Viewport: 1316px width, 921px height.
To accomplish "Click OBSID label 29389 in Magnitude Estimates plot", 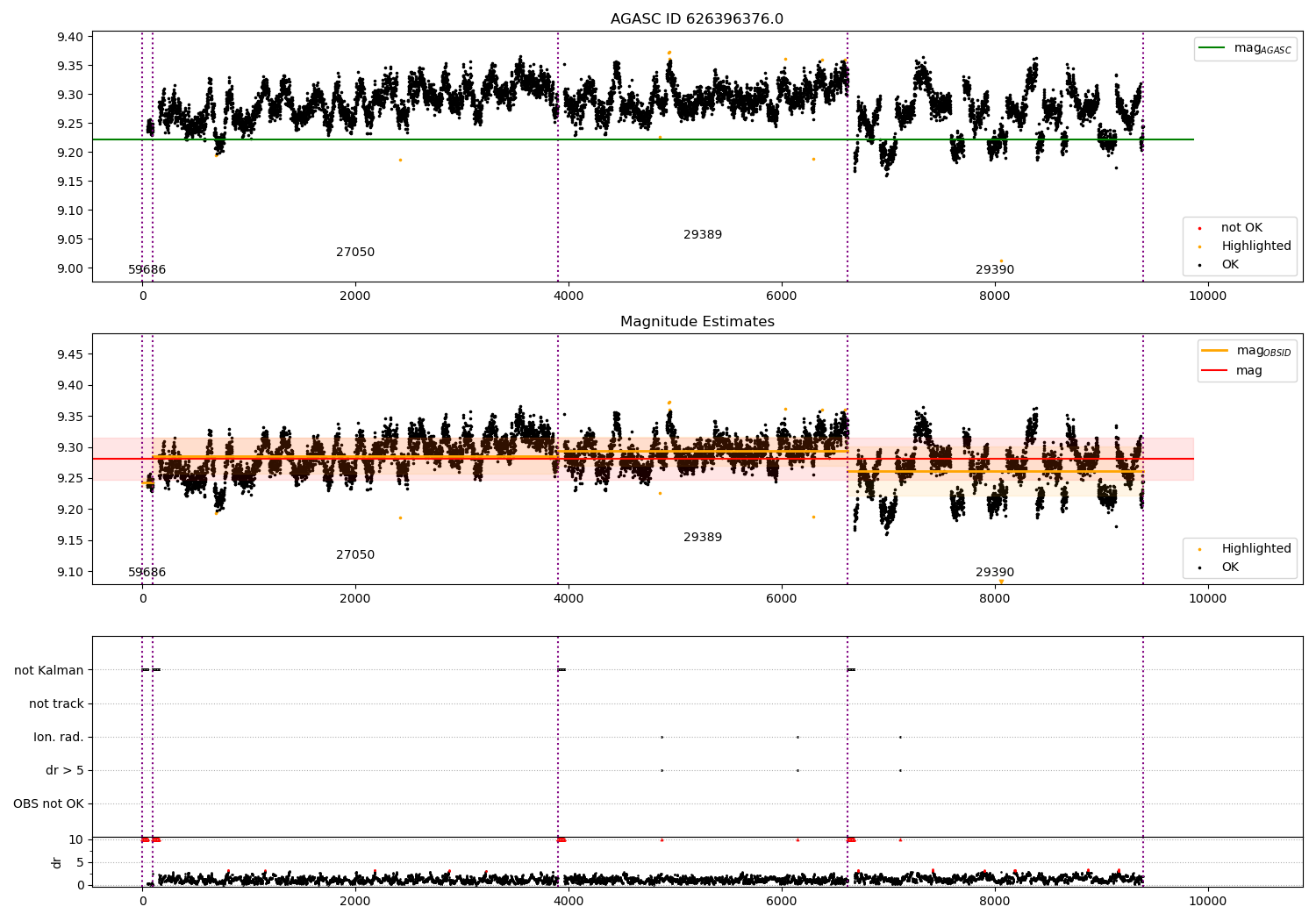I will click(x=703, y=538).
